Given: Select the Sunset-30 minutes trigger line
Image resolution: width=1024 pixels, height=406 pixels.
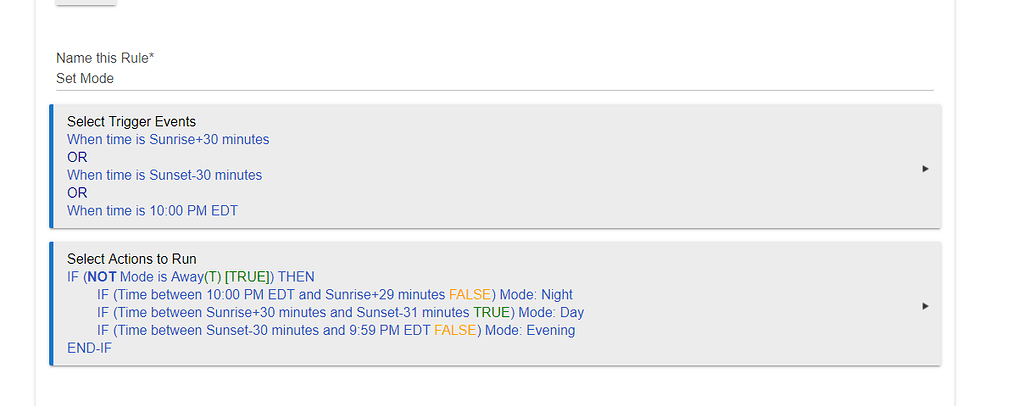Looking at the screenshot, I should click(x=164, y=175).
